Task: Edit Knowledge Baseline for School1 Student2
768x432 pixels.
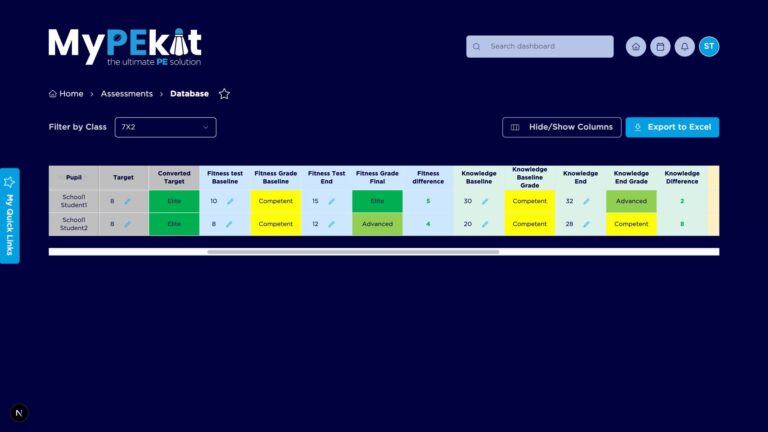Action: [485, 224]
